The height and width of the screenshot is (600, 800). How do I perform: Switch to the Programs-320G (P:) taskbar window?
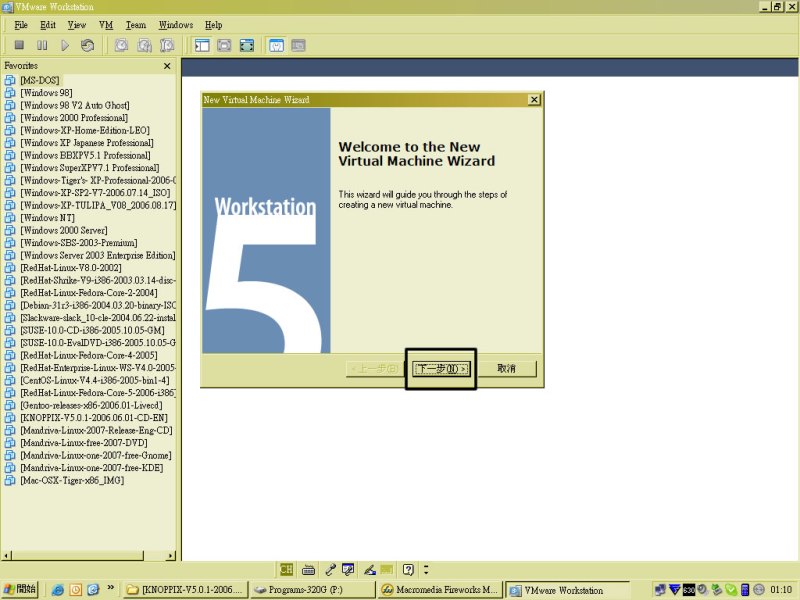pos(312,590)
